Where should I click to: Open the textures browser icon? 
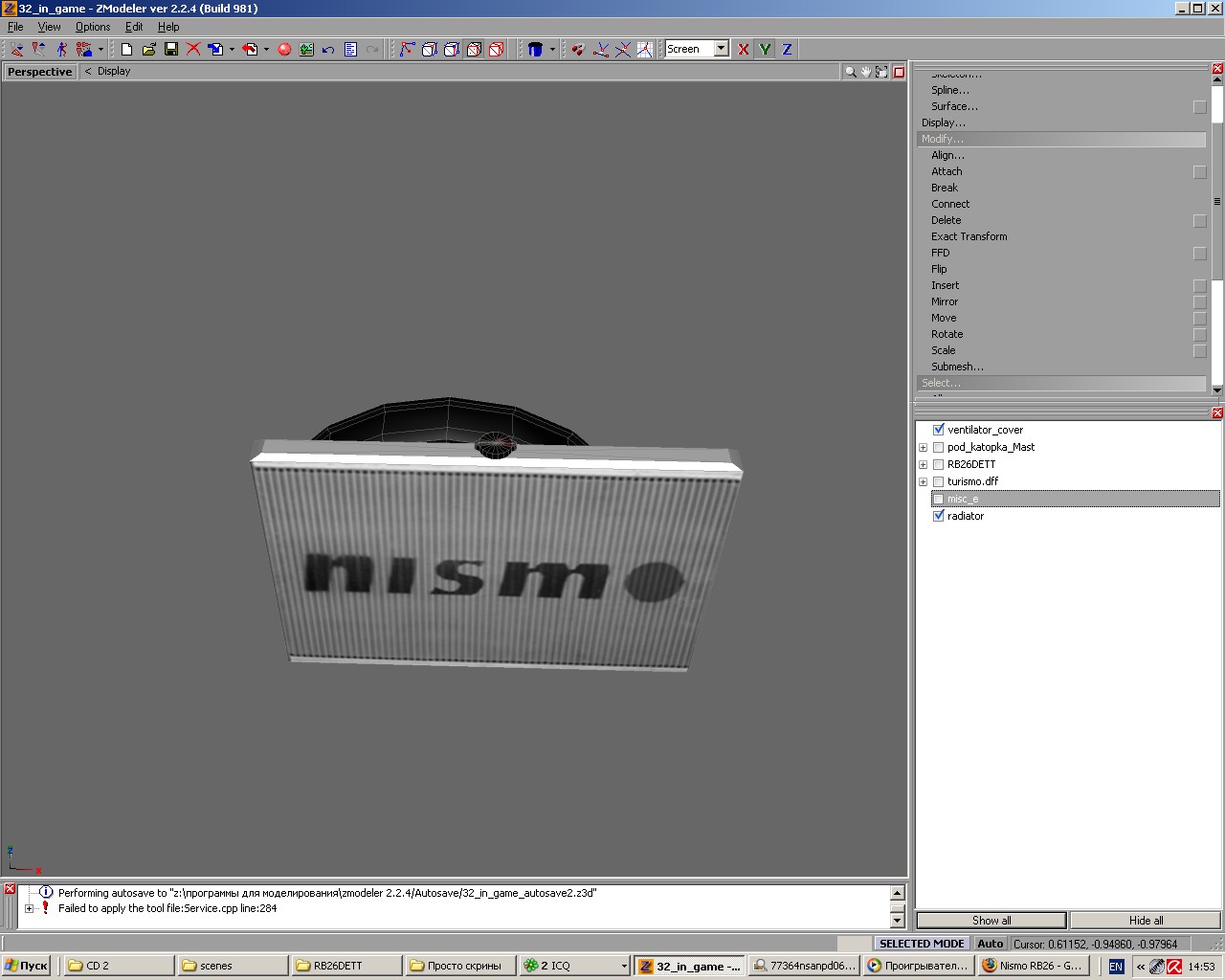[x=306, y=49]
